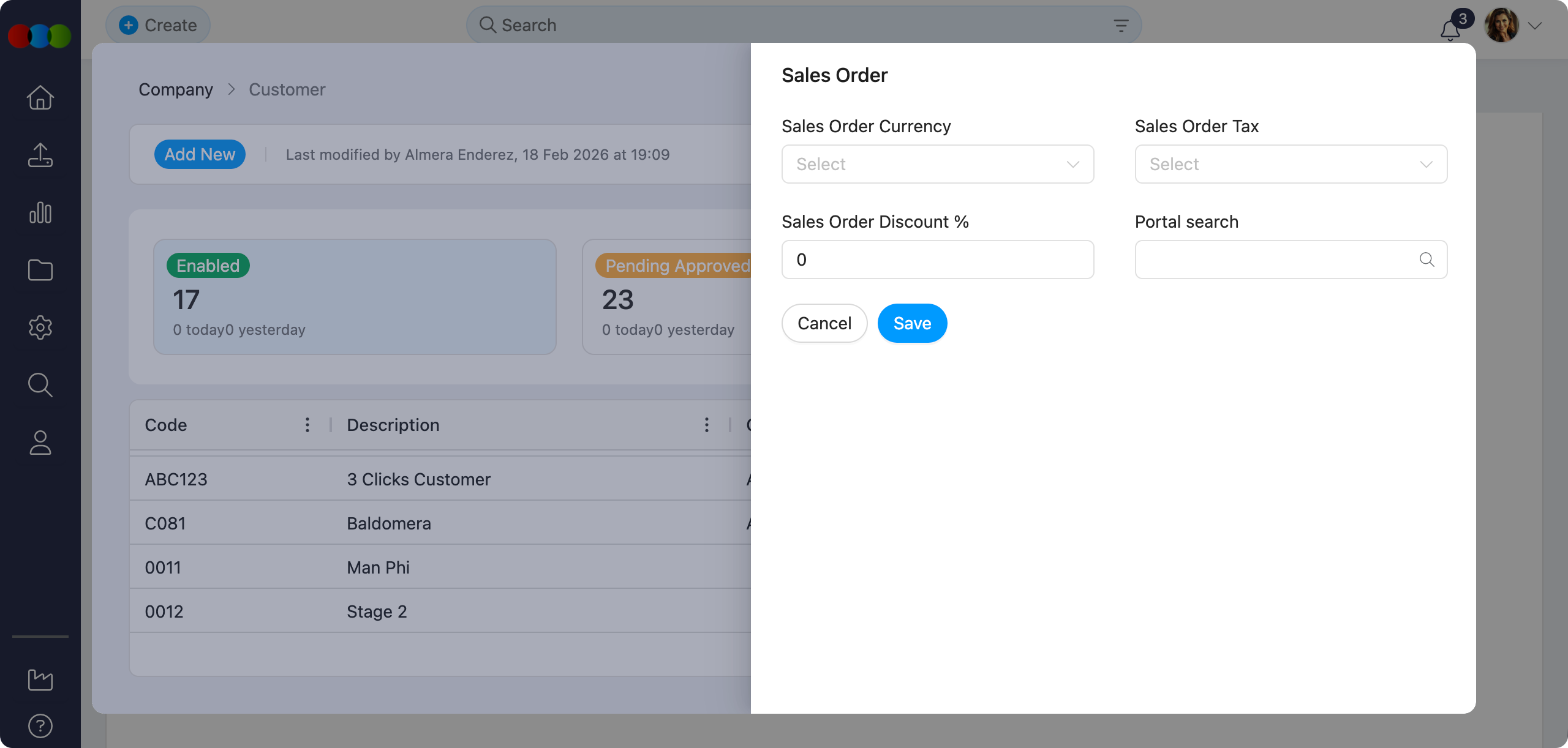Image resolution: width=1568 pixels, height=748 pixels.
Task: Open the Home icon in the sidebar
Action: (x=39, y=97)
